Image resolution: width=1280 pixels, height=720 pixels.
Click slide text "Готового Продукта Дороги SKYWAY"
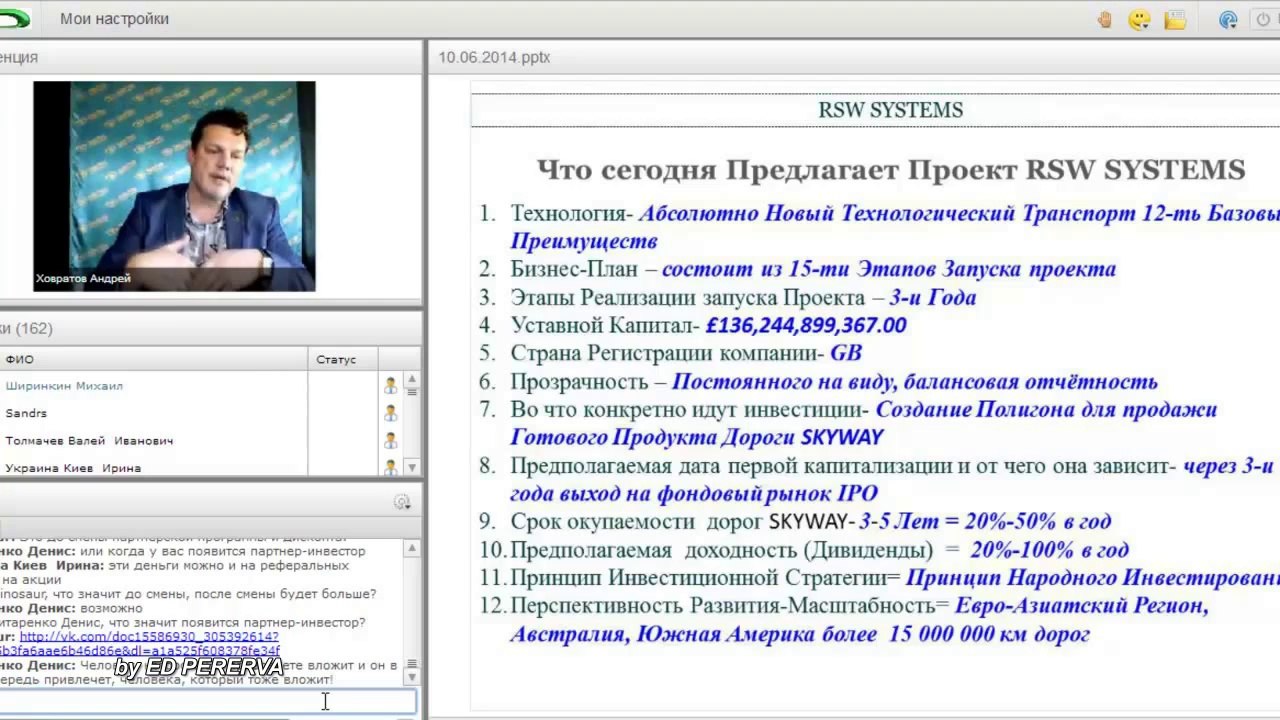697,437
